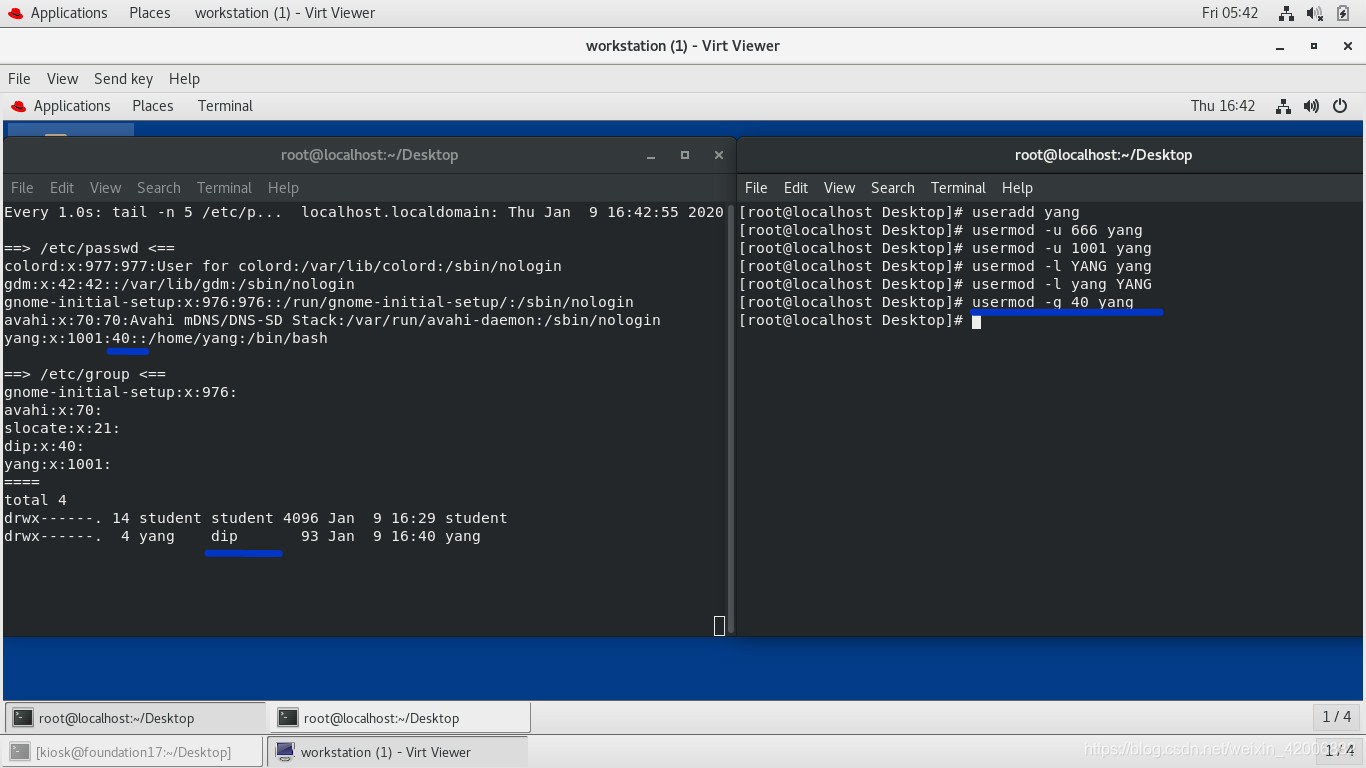Click 'useradd yang' command line

(x=1026, y=212)
